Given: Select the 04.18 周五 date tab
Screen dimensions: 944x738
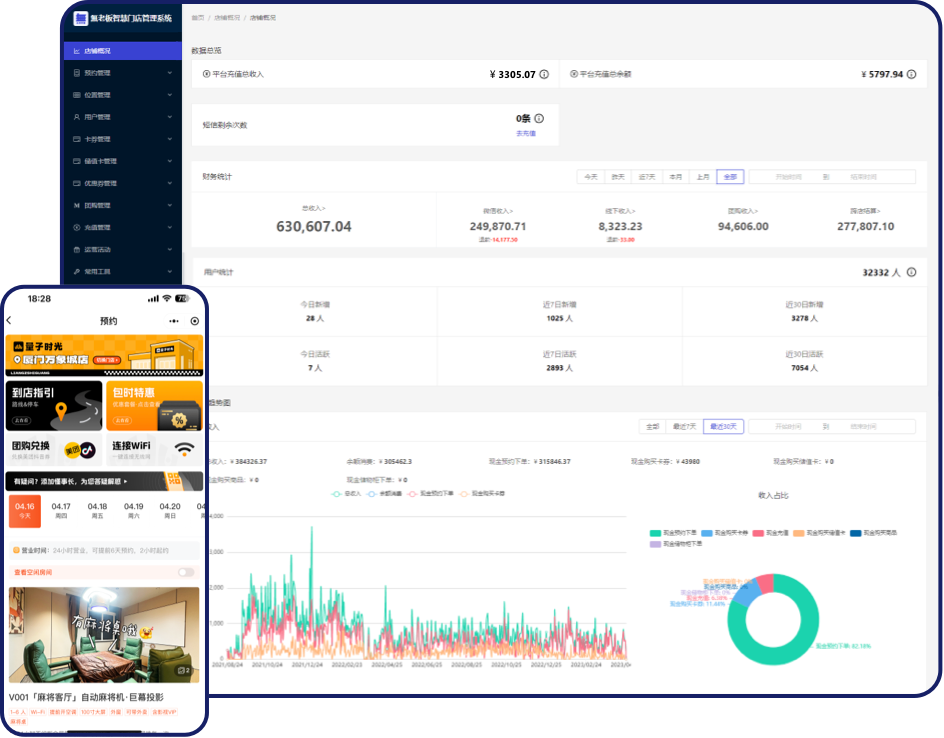Looking at the screenshot, I should coord(97,511).
